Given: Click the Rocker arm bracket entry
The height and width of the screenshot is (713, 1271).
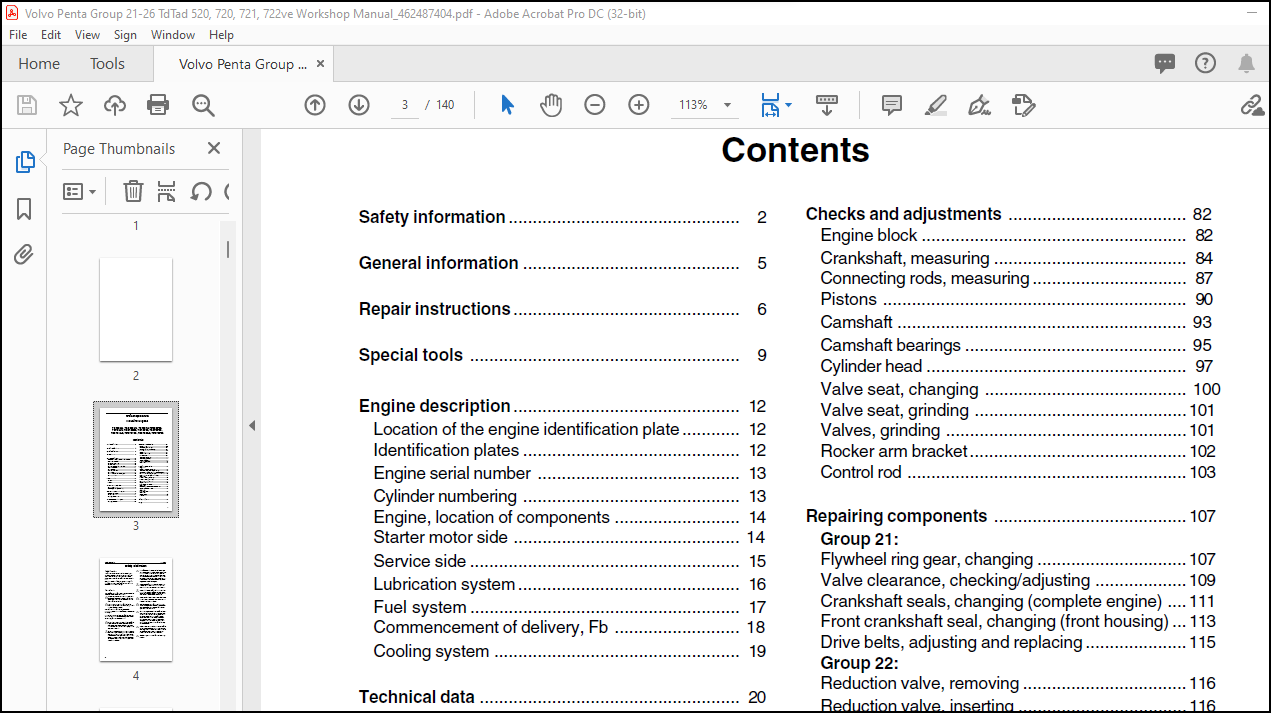Looking at the screenshot, I should click(1018, 451).
